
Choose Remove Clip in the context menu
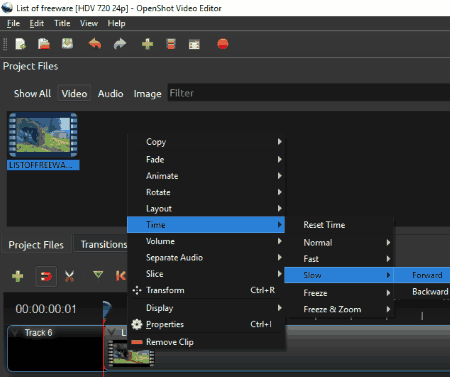[x=206, y=342]
